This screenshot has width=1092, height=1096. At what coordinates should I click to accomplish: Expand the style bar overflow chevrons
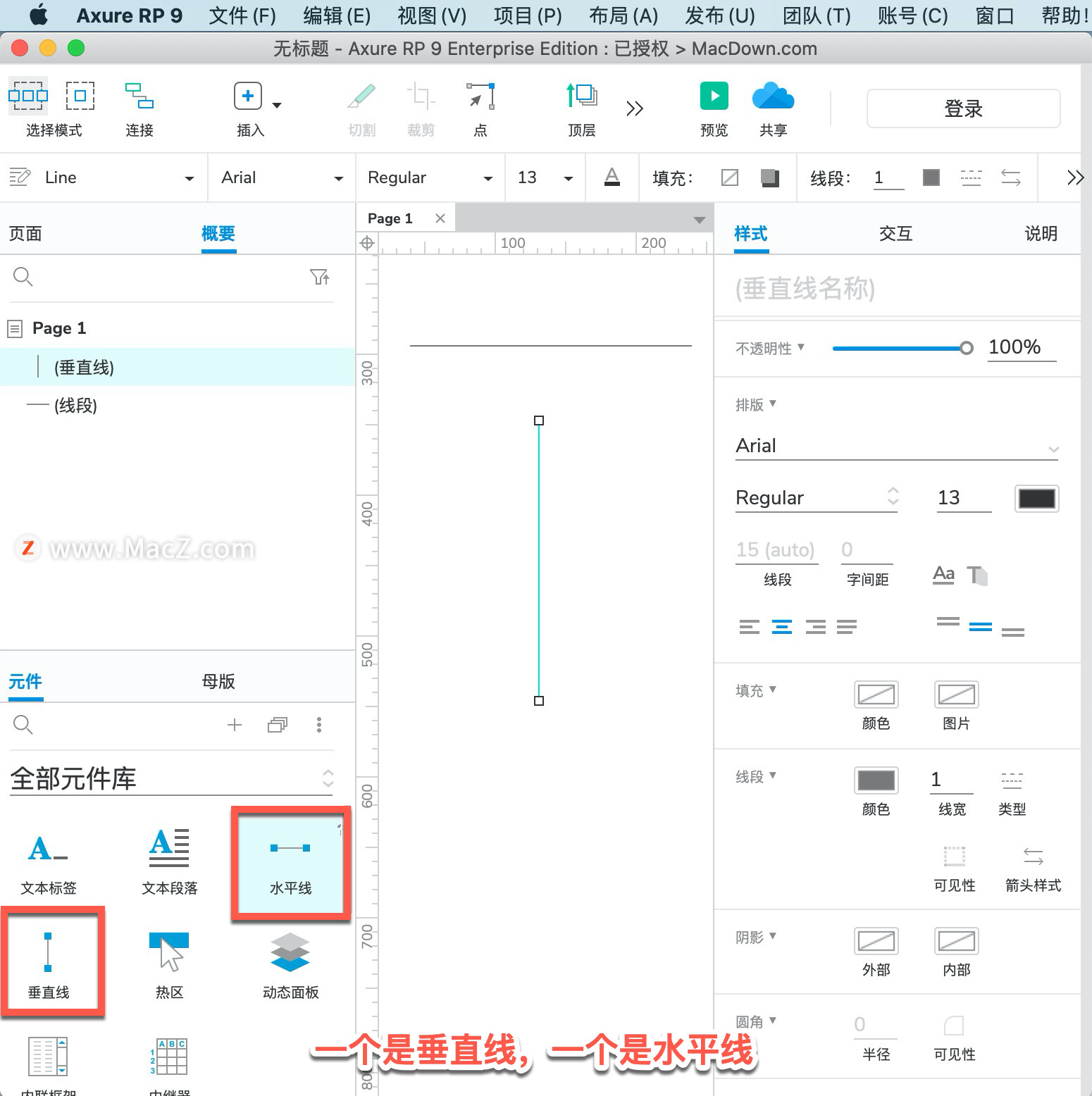pos(1075,178)
